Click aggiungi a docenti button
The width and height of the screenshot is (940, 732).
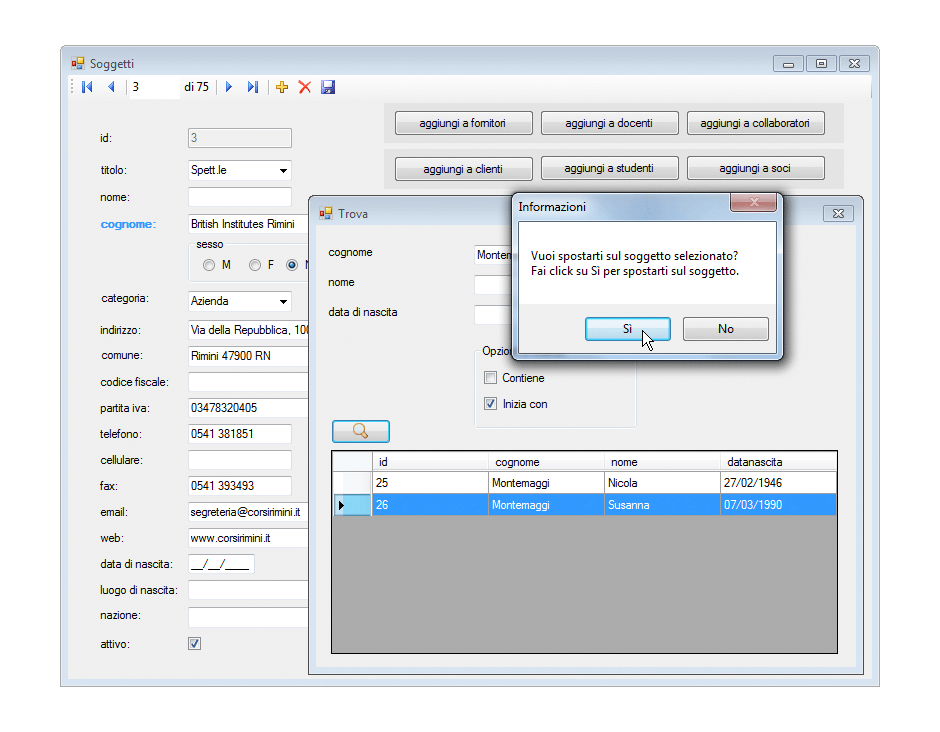click(x=610, y=123)
